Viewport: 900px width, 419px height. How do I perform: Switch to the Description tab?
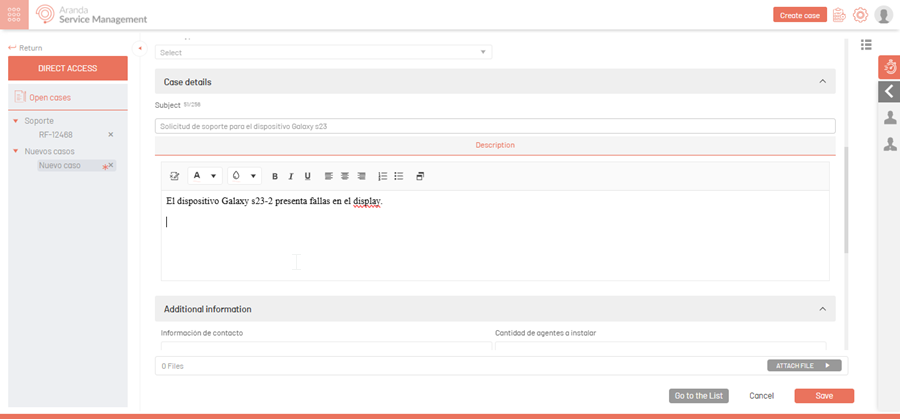pyautogui.click(x=495, y=145)
